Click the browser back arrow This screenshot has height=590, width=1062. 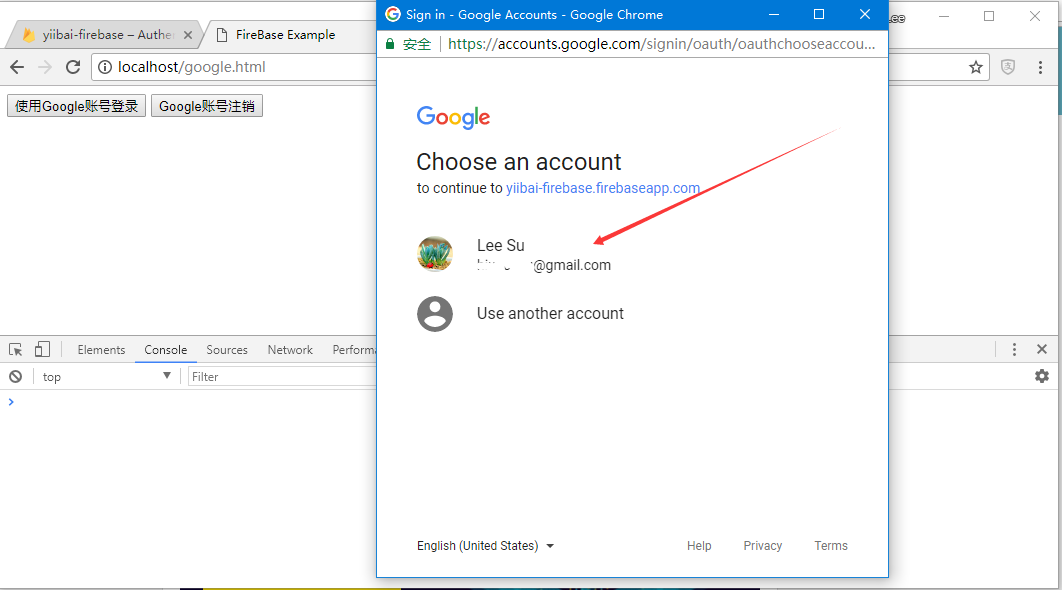pyautogui.click(x=17, y=67)
